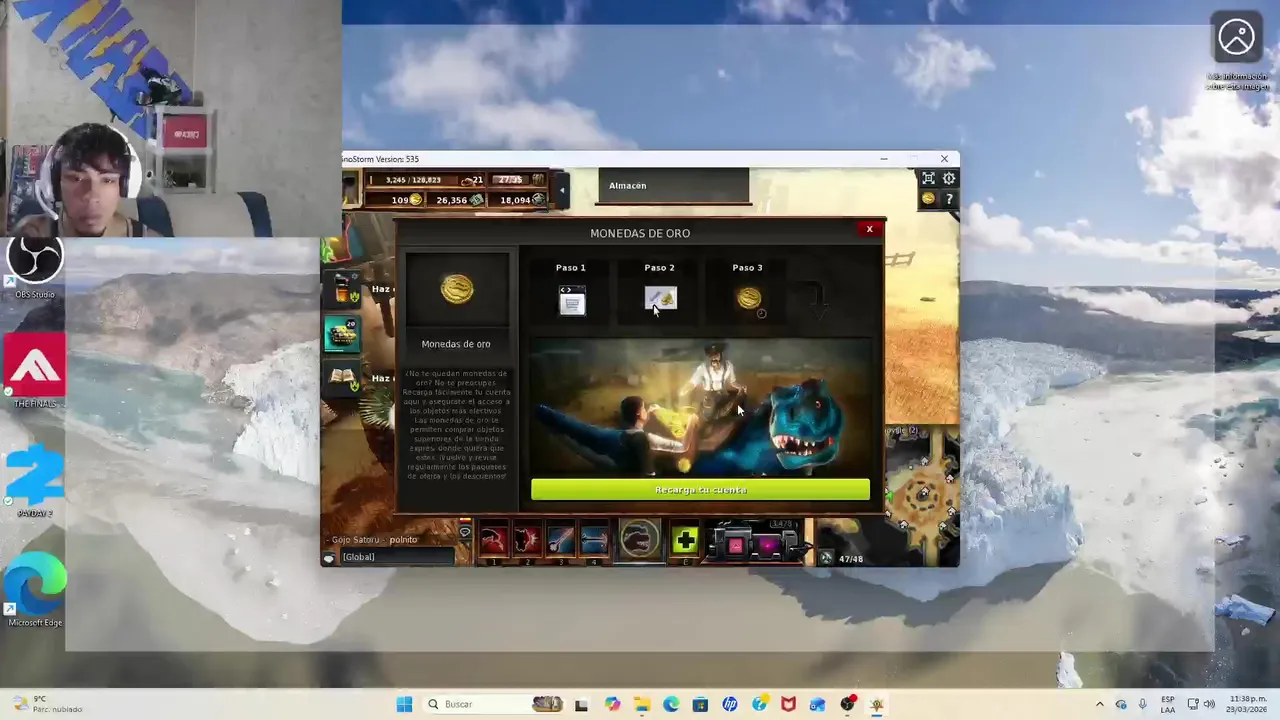Open the treasure chest sidebar item
1280x720 pixels.
tap(342, 334)
